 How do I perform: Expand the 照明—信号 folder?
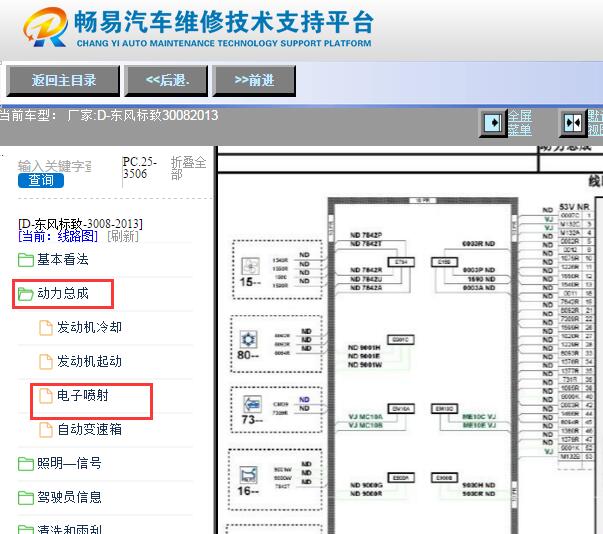tap(69, 463)
